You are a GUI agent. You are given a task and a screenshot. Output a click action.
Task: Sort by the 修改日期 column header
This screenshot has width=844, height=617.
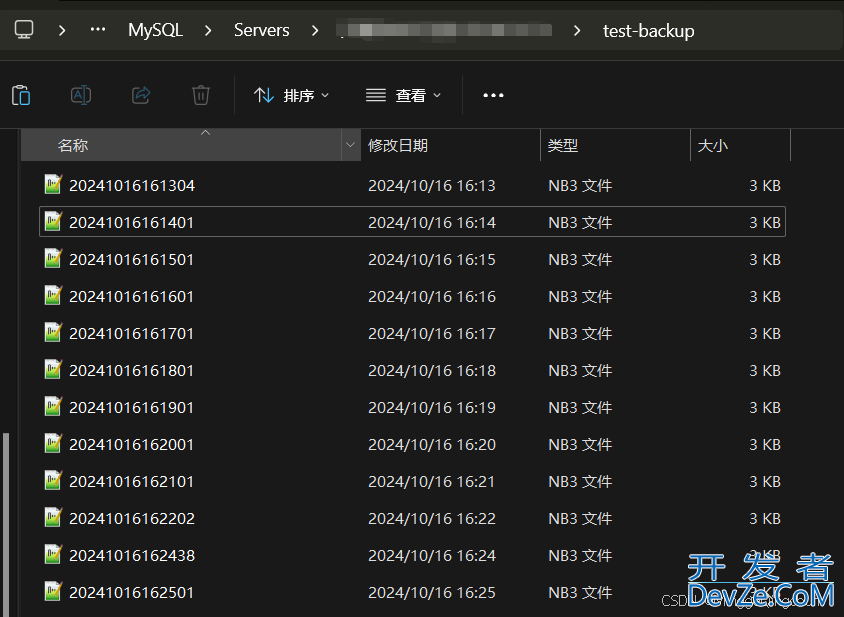[451, 145]
